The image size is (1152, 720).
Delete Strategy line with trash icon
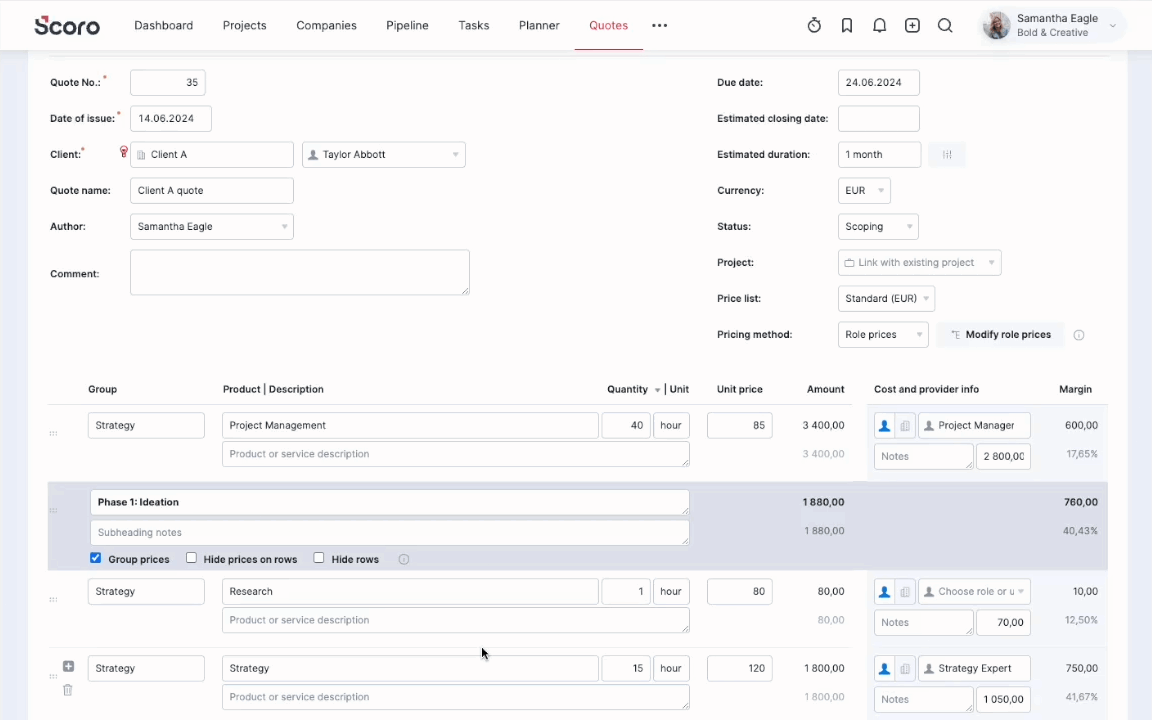[68, 690]
